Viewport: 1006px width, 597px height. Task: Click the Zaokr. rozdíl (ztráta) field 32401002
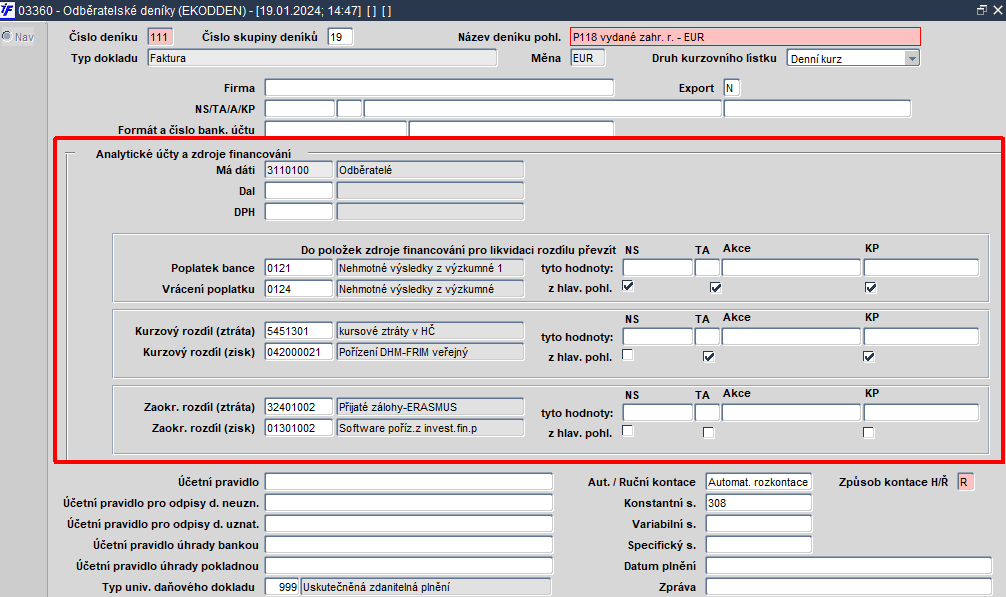(x=299, y=407)
